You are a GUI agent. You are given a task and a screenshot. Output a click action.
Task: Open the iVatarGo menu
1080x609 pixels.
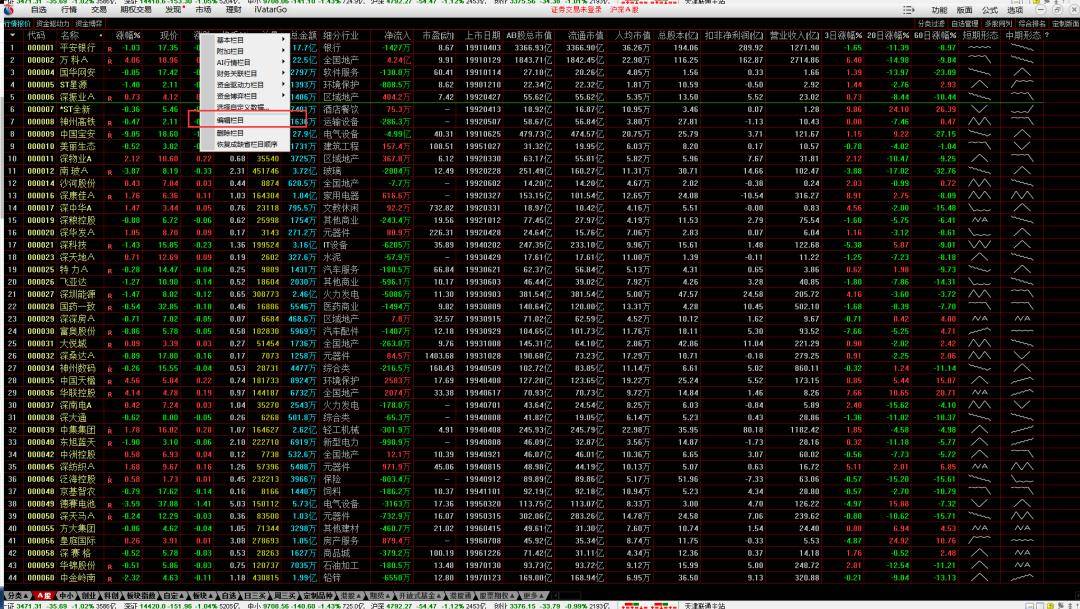pyautogui.click(x=271, y=10)
